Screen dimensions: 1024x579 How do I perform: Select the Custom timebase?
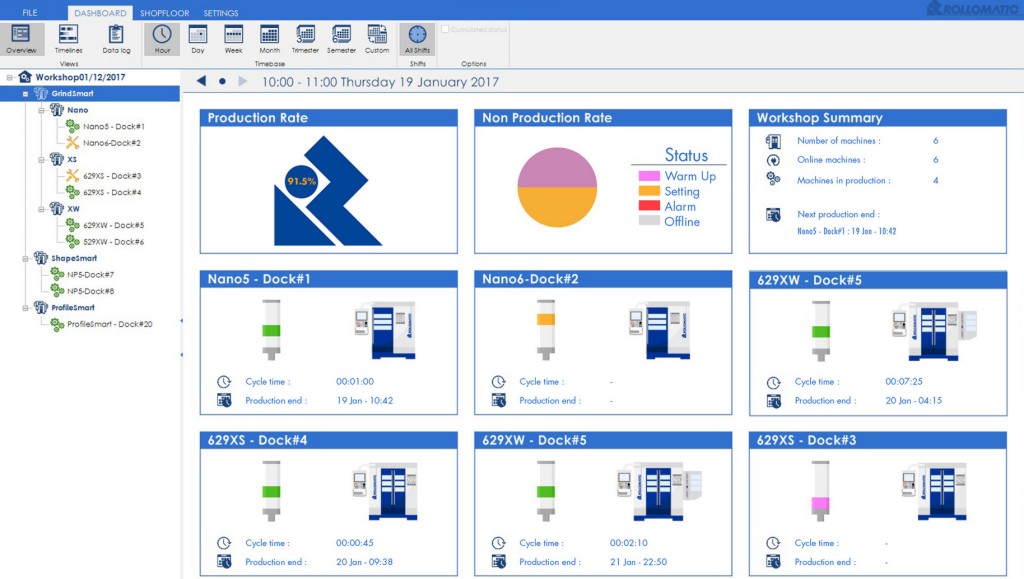(x=377, y=39)
